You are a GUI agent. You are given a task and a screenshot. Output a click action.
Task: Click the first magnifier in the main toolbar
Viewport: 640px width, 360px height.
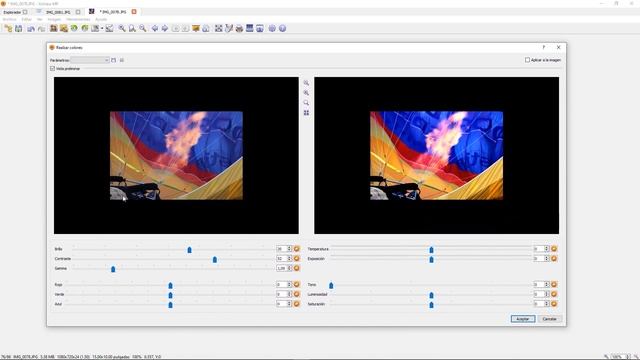tap(122, 28)
